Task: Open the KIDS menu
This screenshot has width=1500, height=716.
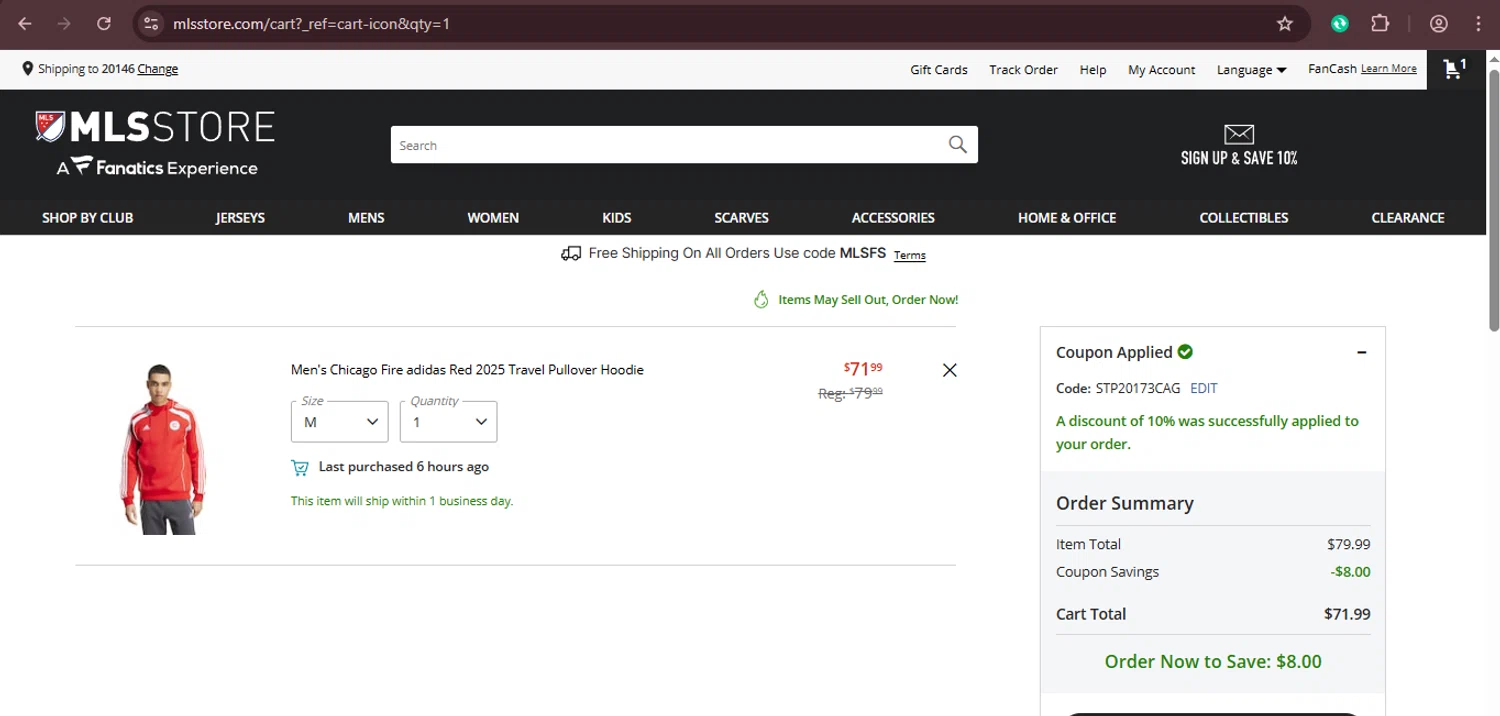Action: pyautogui.click(x=617, y=217)
